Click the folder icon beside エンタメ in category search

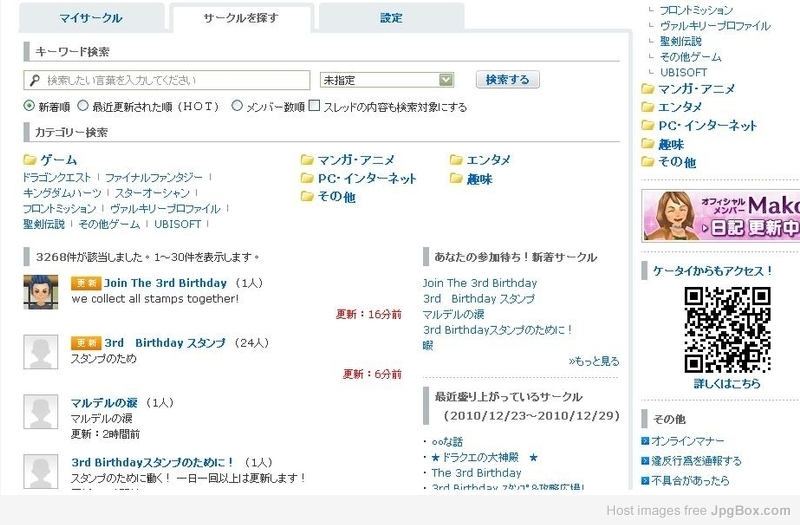coord(456,160)
